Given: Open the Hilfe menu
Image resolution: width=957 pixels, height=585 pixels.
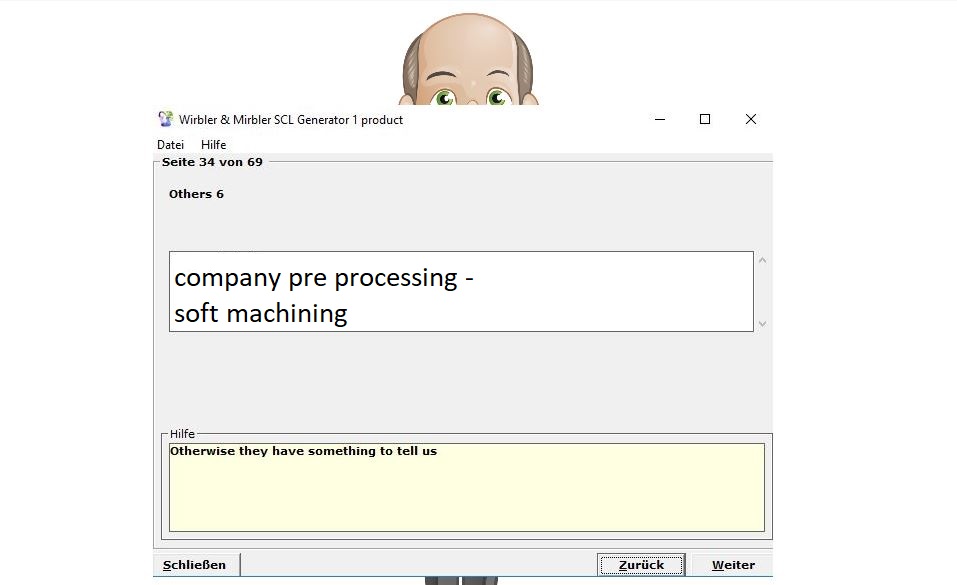Looking at the screenshot, I should pyautogui.click(x=213, y=145).
